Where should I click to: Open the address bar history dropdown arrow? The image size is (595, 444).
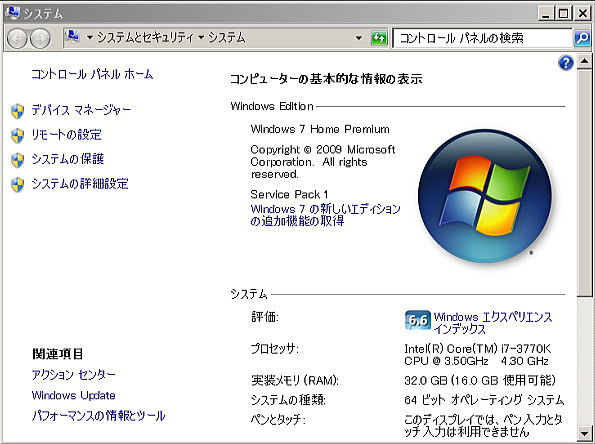point(359,38)
